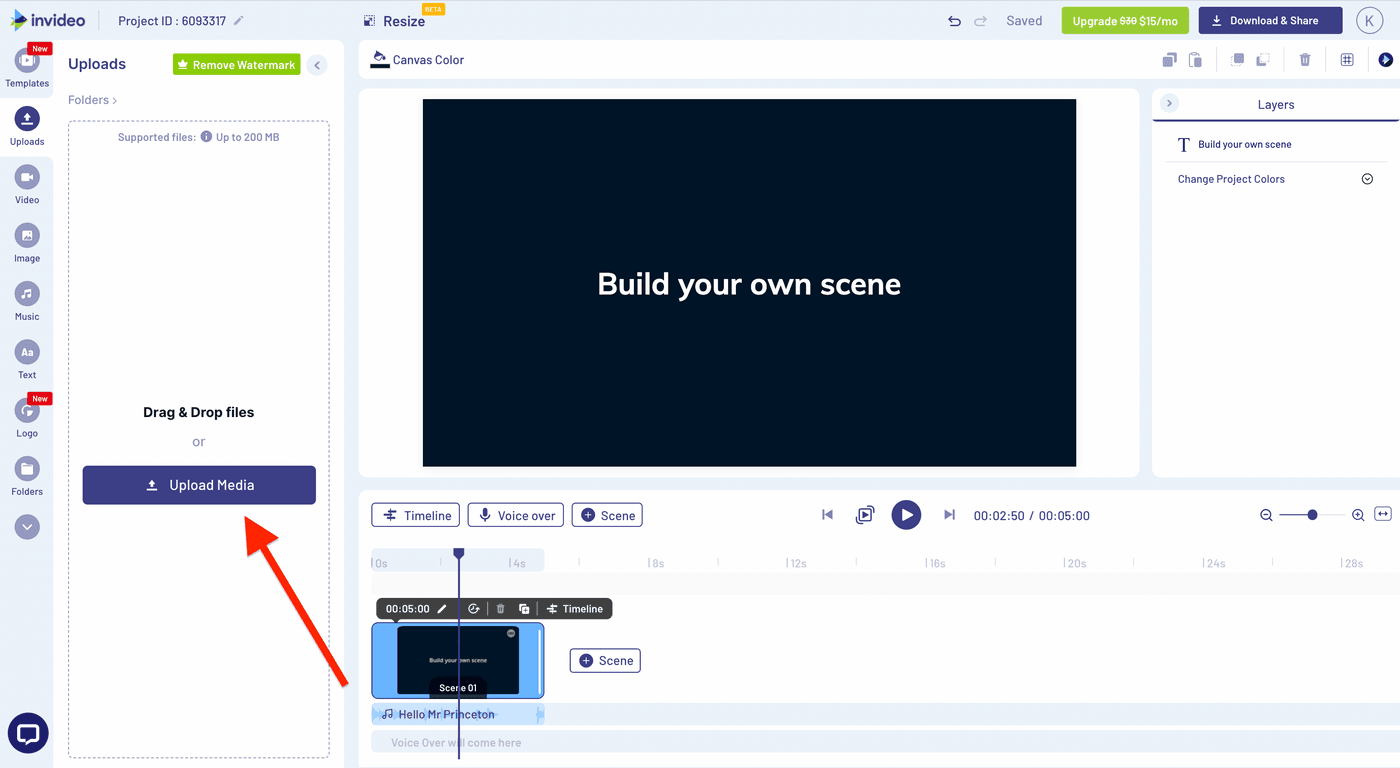Select the Logo tool in the sidebar
This screenshot has height=768, width=1400.
pos(27,412)
